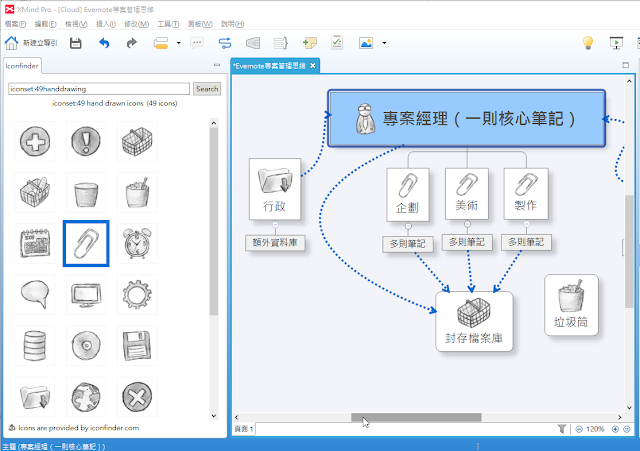Pick the database cylinder icon thumbnail
The height and width of the screenshot is (451, 640).
click(35, 346)
